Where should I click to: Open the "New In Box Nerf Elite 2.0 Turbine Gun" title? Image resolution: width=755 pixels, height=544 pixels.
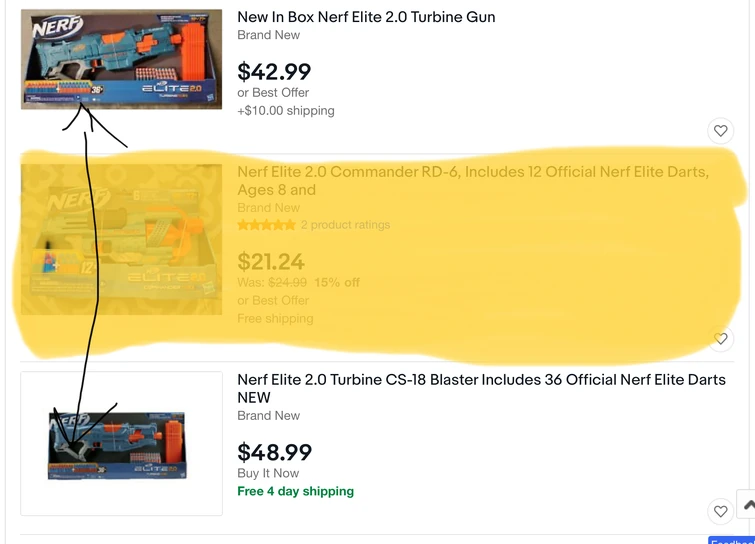pyautogui.click(x=366, y=17)
